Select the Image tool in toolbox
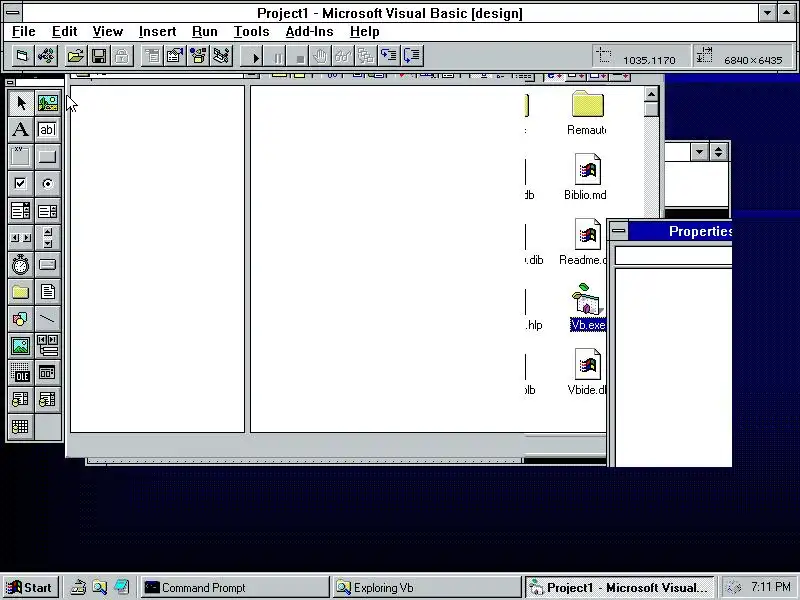Image resolution: width=800 pixels, height=600 pixels. [21, 346]
